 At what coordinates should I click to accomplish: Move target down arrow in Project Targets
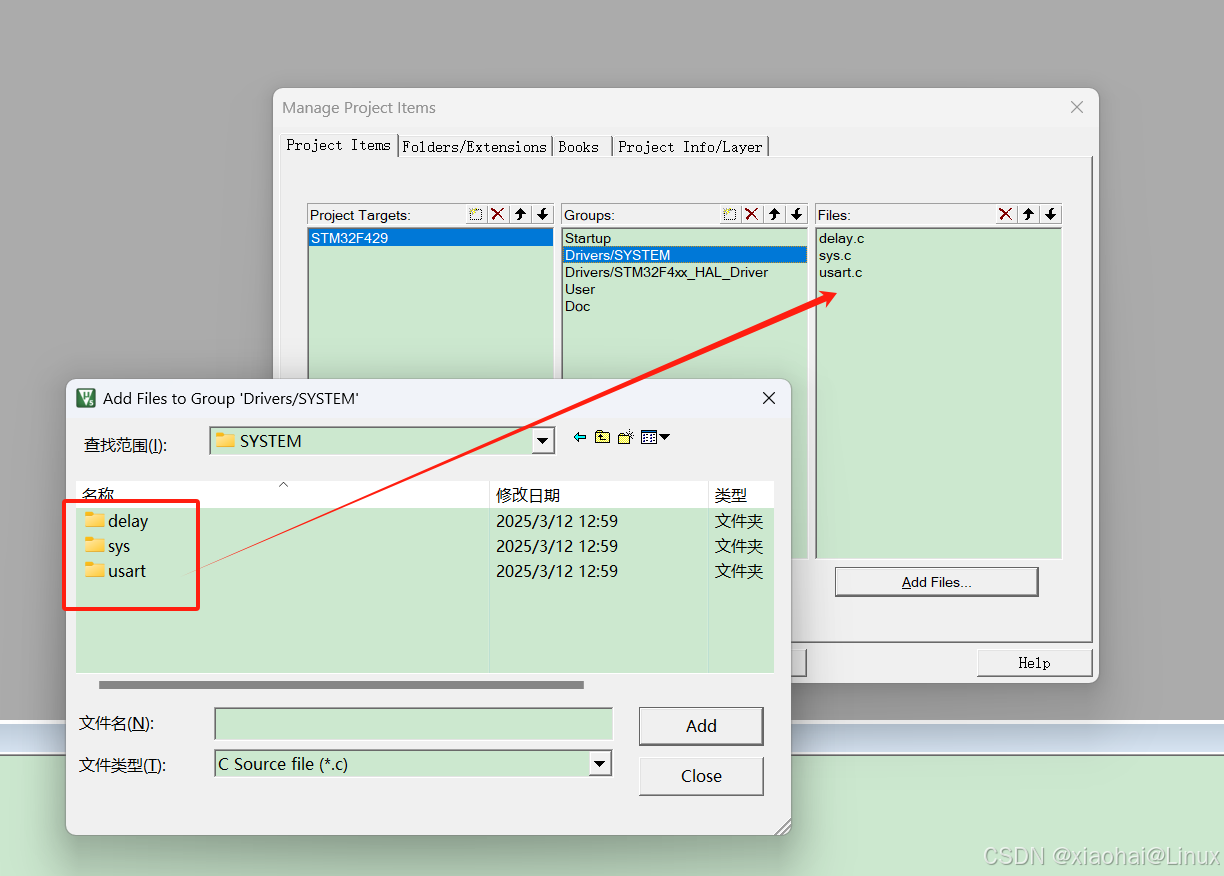[x=542, y=214]
